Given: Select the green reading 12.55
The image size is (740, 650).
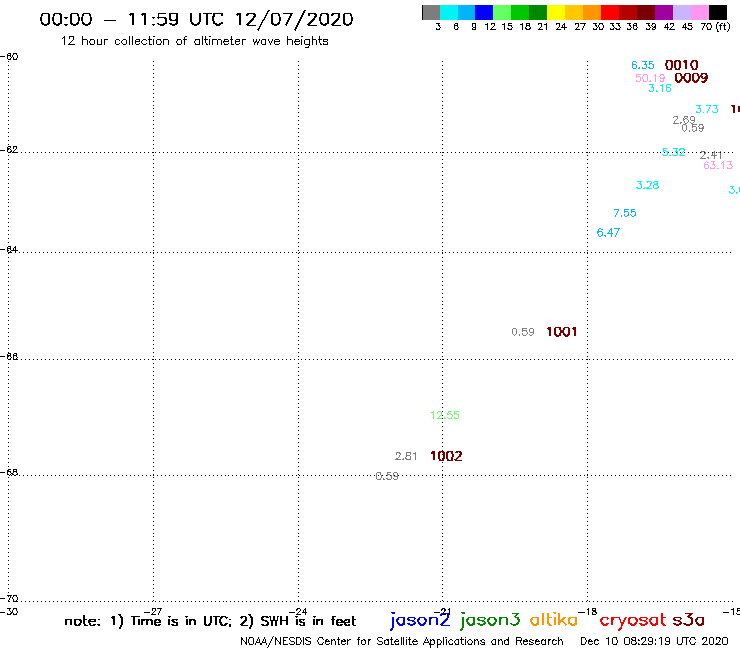Looking at the screenshot, I should [x=445, y=415].
